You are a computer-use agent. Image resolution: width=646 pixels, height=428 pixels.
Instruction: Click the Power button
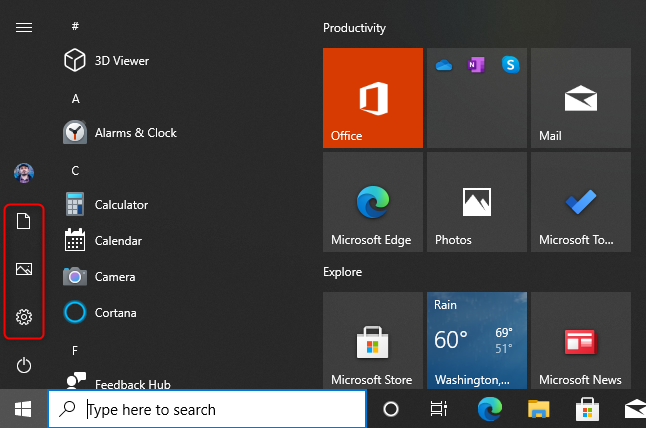pyautogui.click(x=24, y=366)
